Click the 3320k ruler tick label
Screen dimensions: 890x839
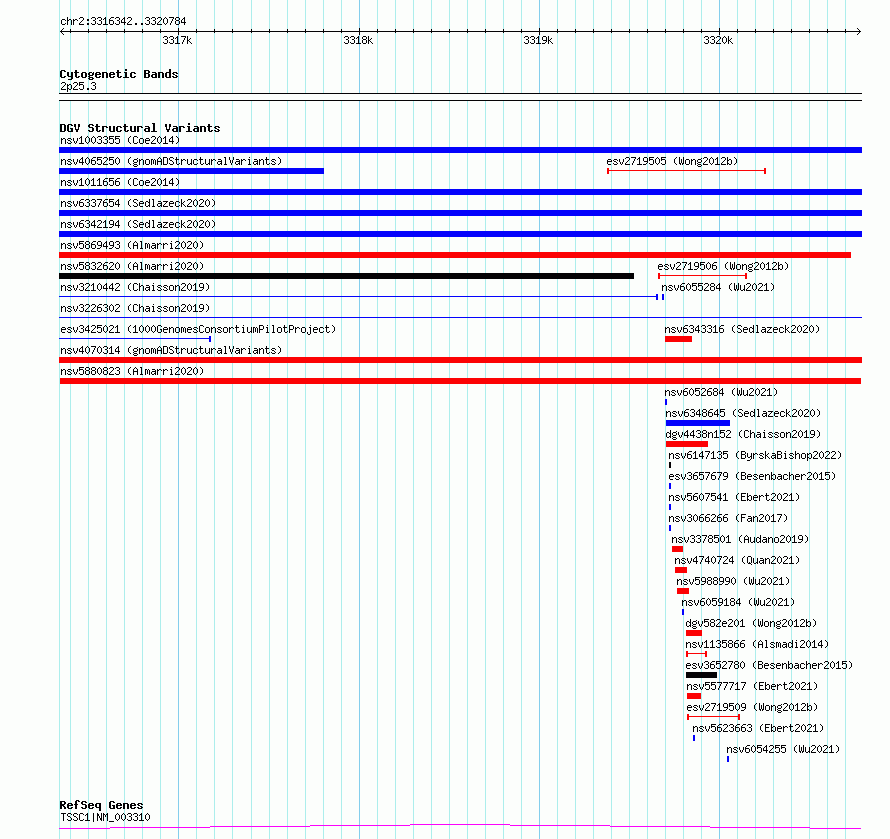718,40
